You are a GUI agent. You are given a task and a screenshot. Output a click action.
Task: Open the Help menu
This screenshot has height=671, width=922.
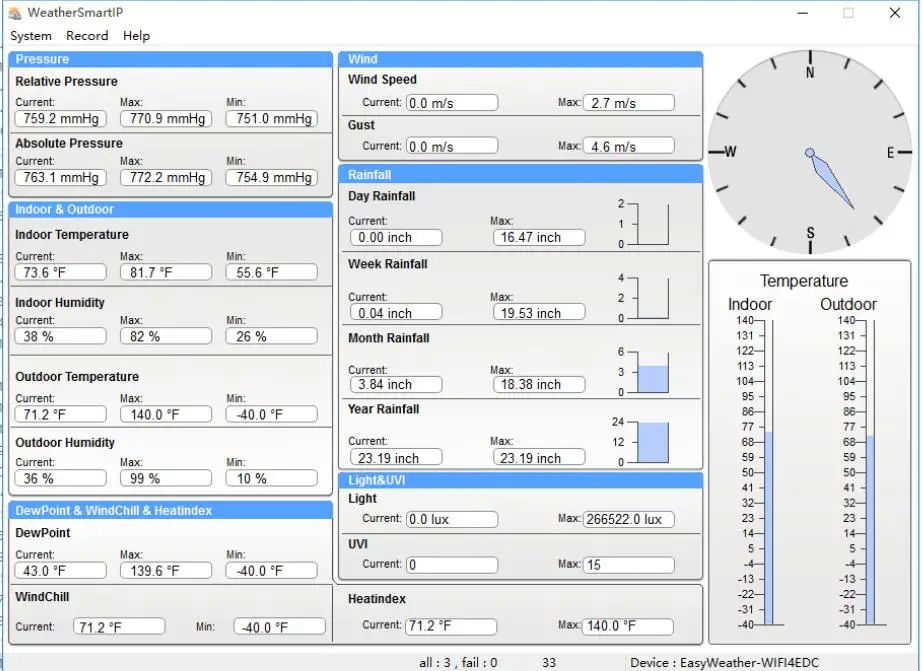coord(136,36)
